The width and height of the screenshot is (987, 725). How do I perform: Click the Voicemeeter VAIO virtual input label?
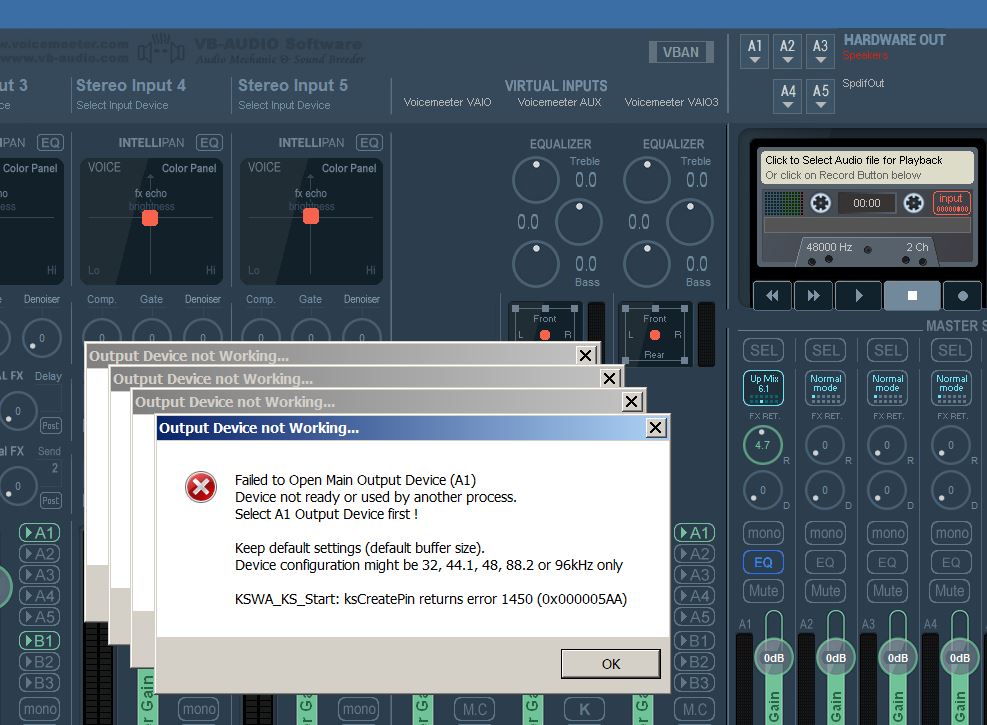447,102
